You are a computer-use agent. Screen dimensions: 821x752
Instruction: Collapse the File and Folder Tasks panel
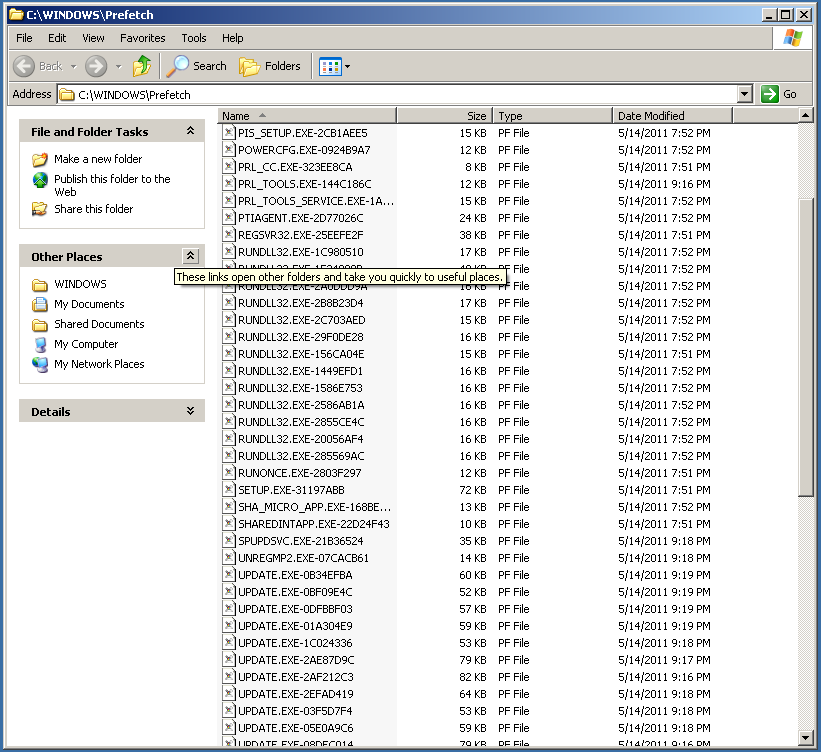(191, 131)
